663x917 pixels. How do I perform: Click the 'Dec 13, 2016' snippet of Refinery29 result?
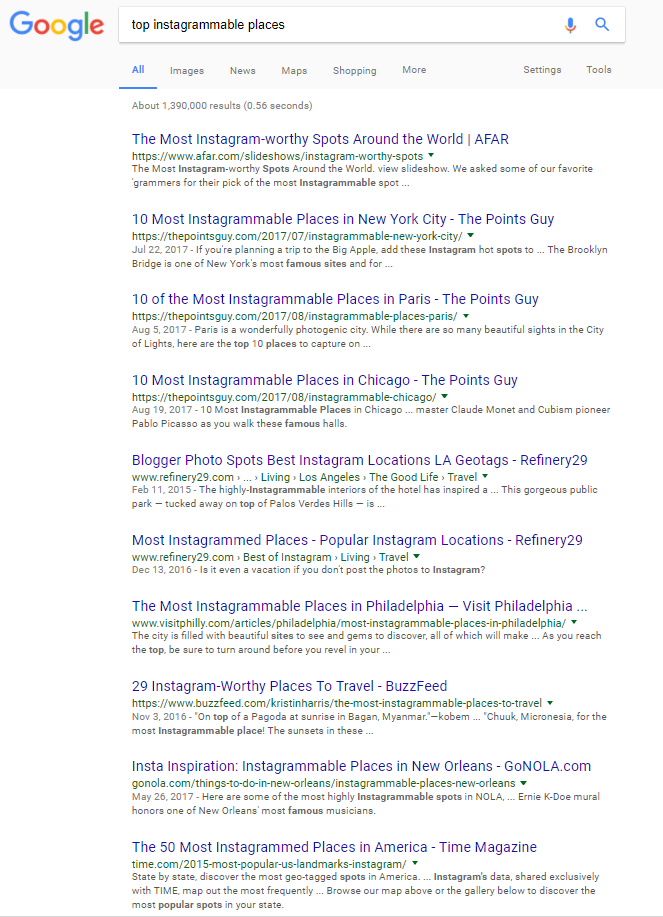pyautogui.click(x=308, y=570)
